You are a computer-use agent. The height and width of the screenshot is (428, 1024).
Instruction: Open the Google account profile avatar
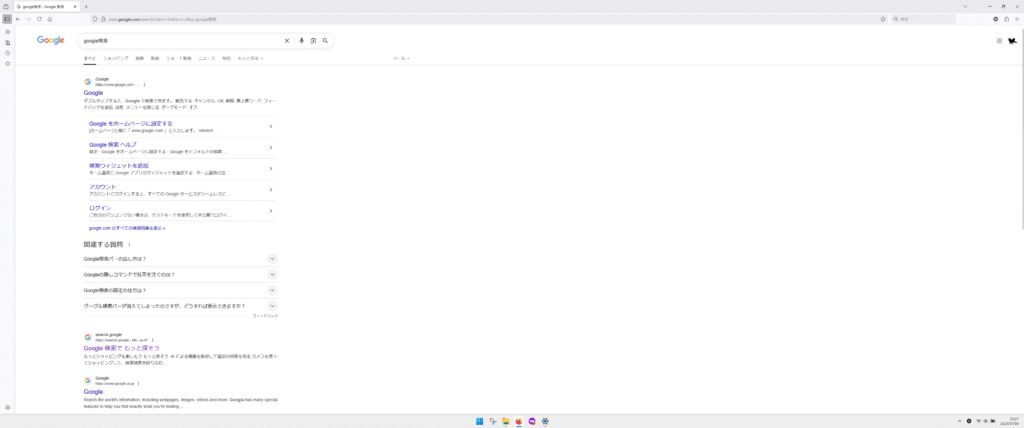[1012, 41]
